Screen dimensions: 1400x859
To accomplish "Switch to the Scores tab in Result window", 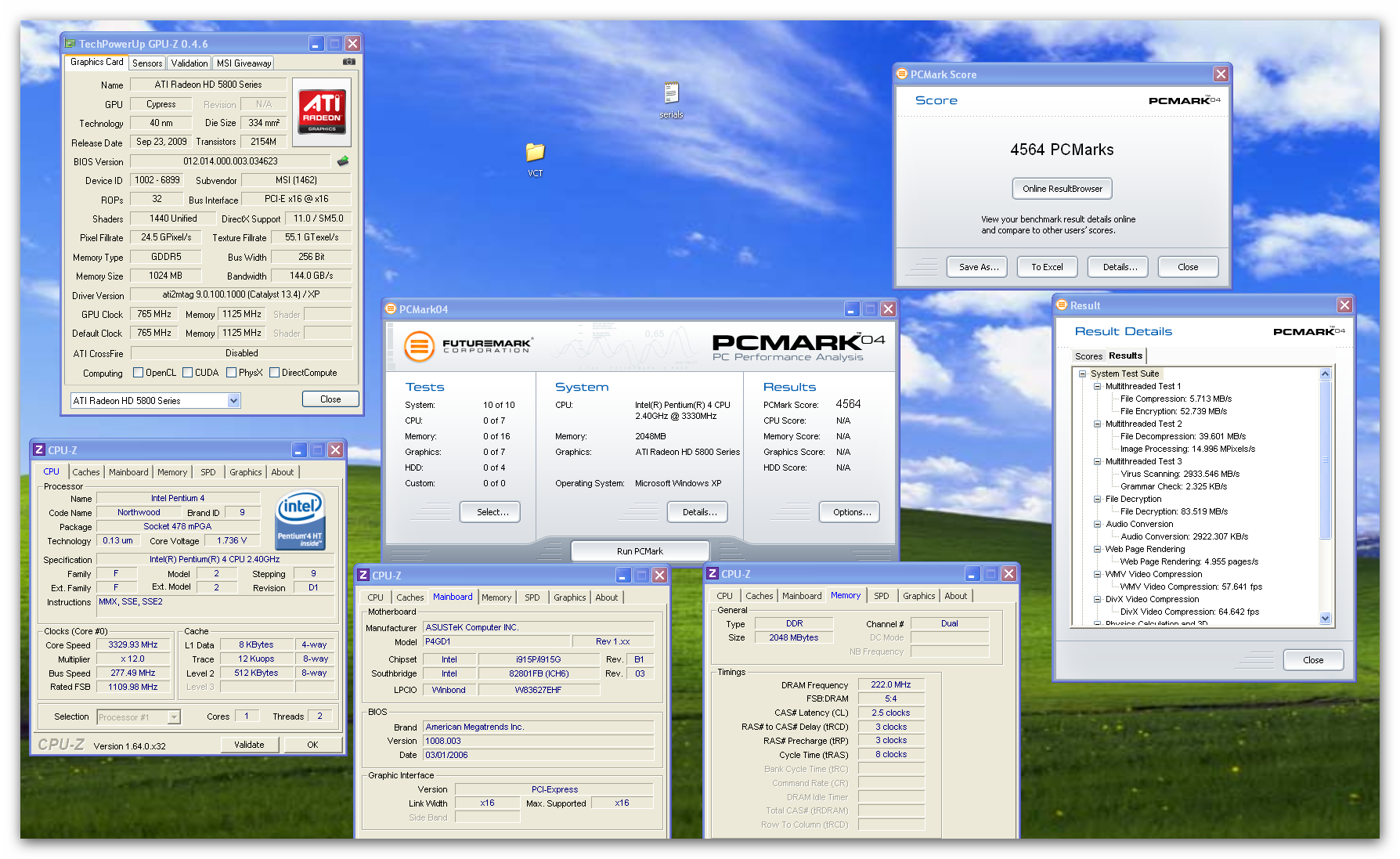I will point(1088,356).
